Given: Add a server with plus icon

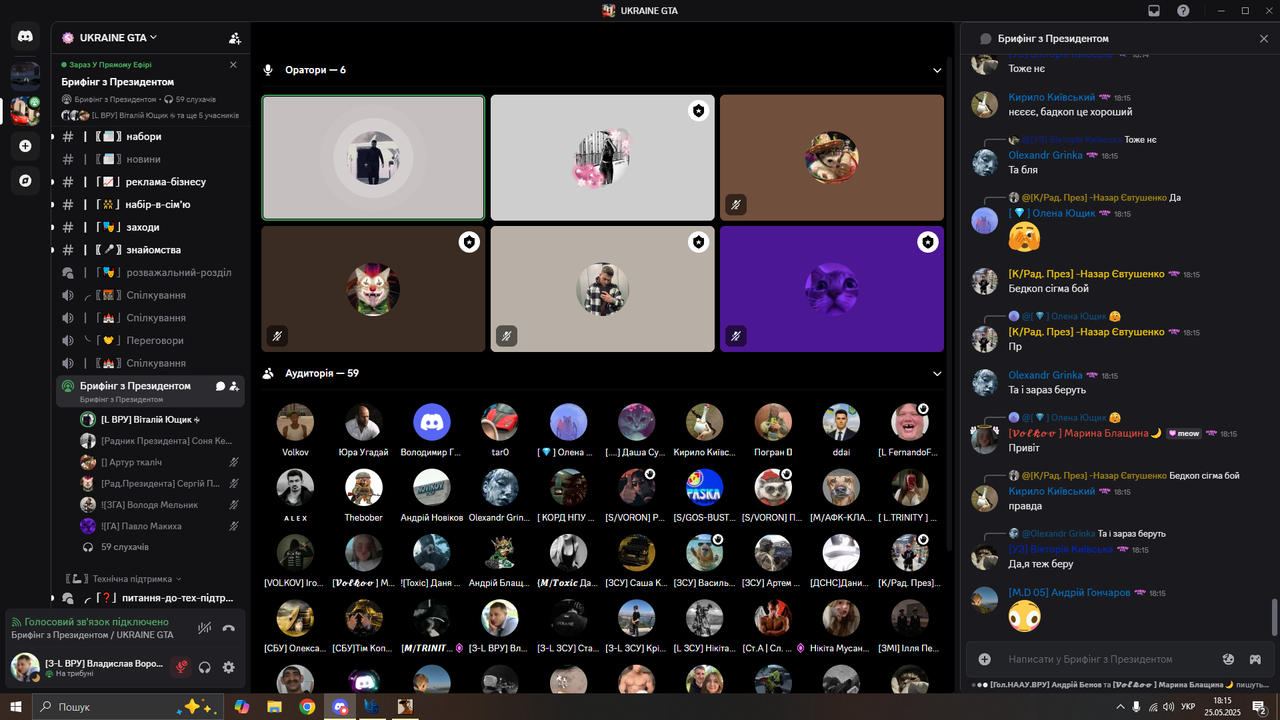Looking at the screenshot, I should (25, 146).
